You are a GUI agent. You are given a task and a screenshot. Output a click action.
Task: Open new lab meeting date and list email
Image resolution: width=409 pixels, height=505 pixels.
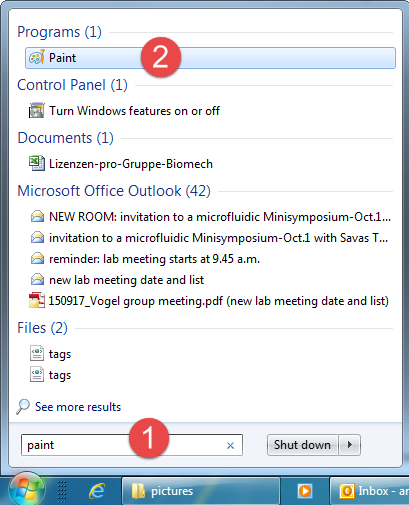coord(126,280)
